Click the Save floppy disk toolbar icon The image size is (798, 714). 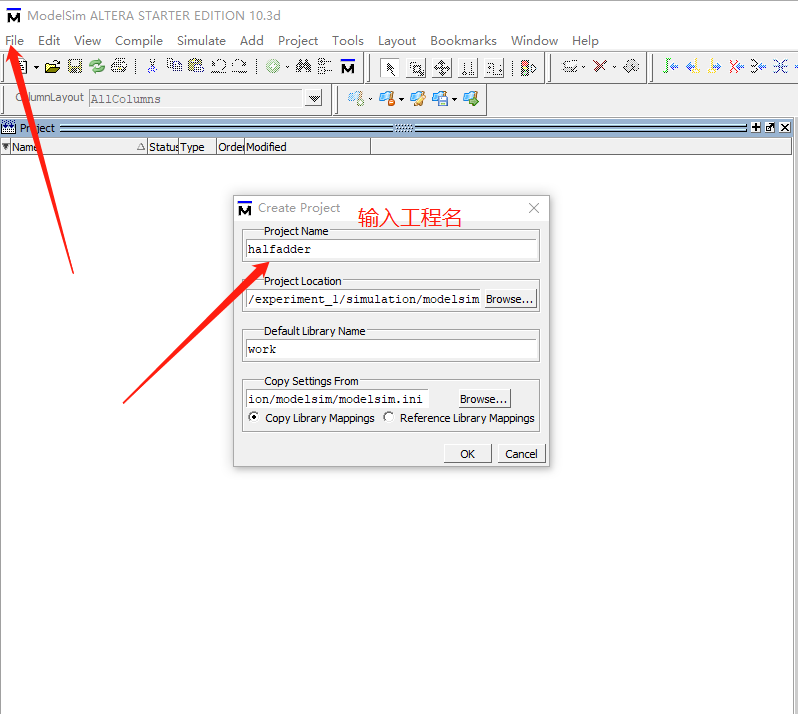pyautogui.click(x=75, y=67)
